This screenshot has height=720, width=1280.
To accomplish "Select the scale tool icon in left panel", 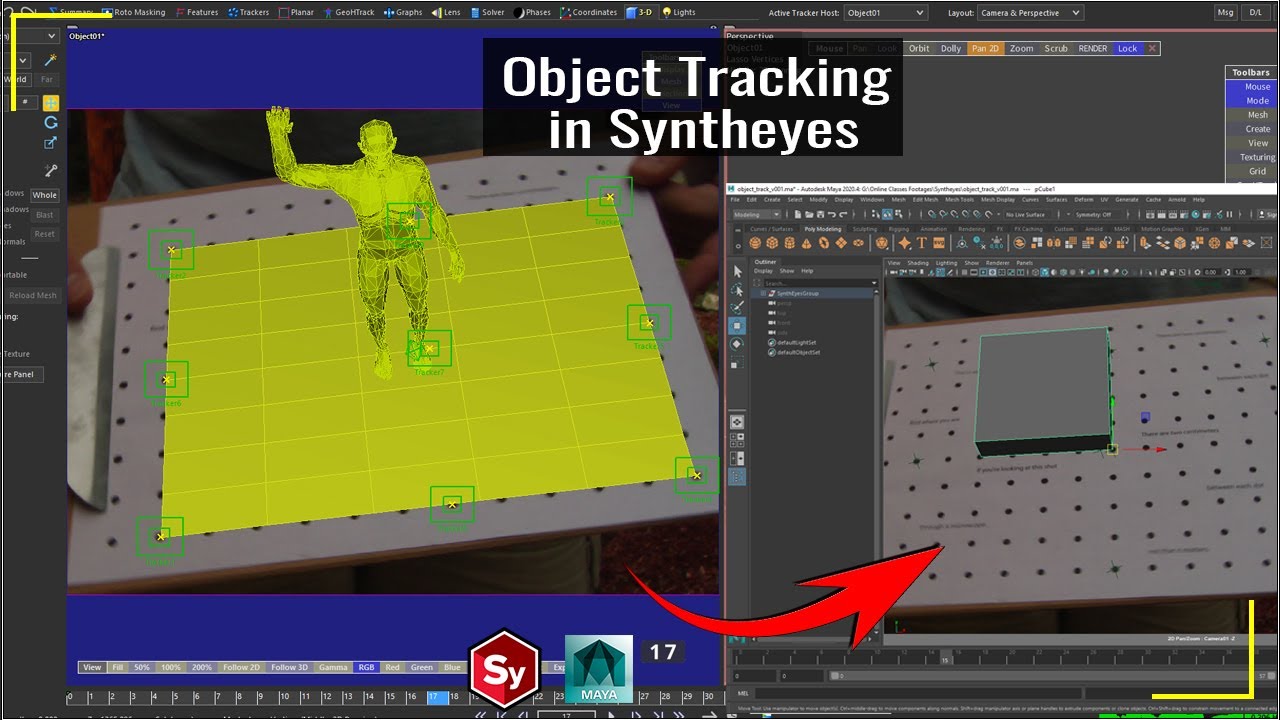I will [x=50, y=143].
